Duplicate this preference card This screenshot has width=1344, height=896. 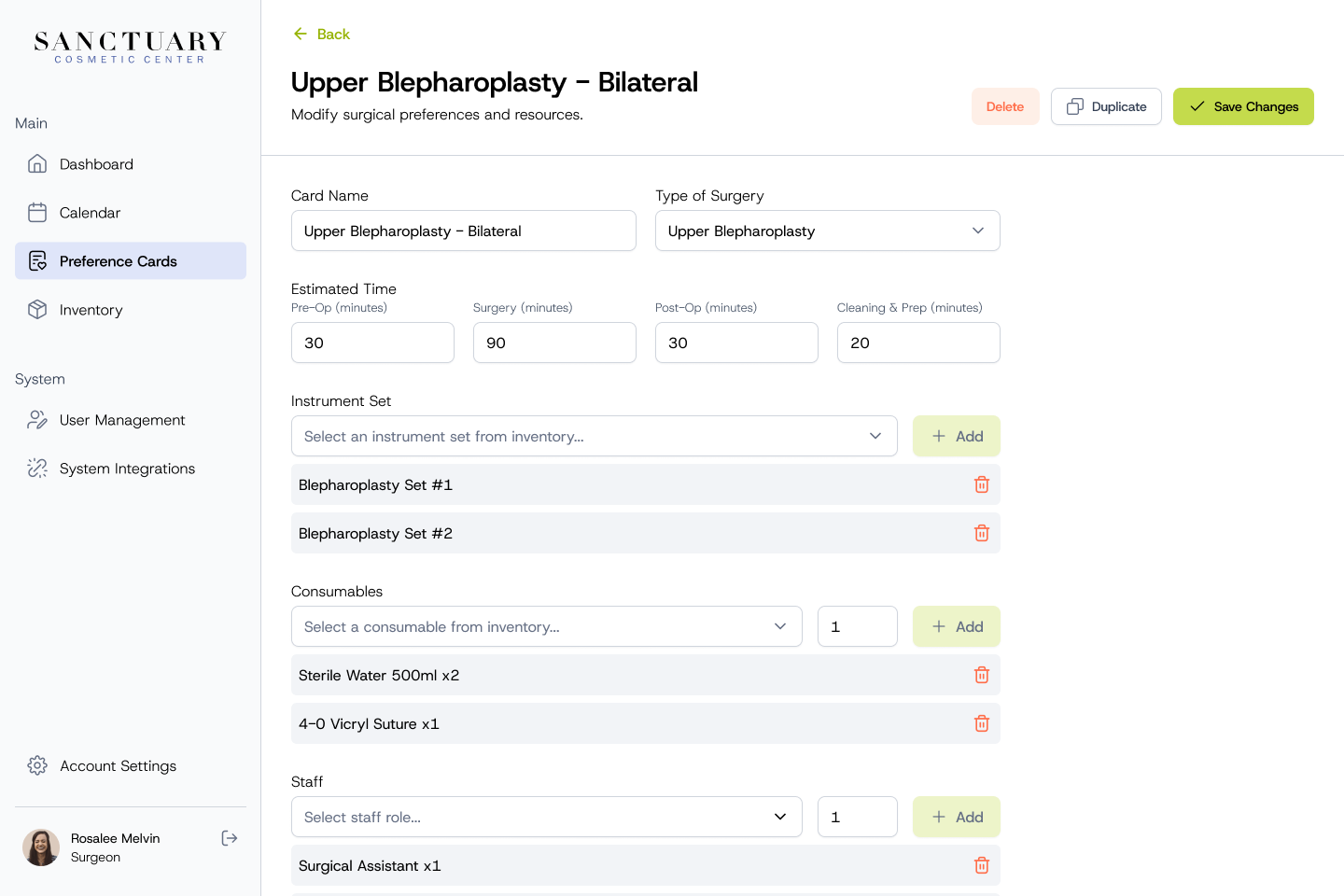coord(1106,106)
